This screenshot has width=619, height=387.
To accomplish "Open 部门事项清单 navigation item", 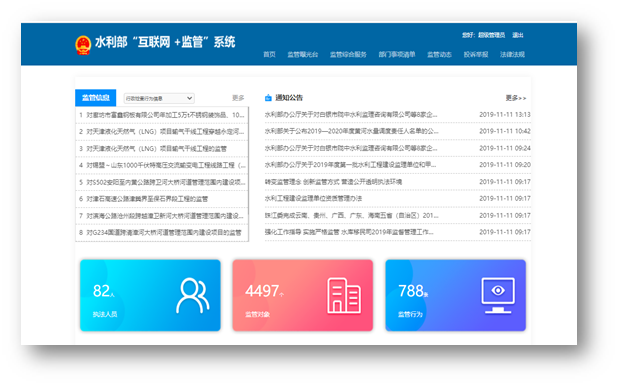I will pos(397,54).
